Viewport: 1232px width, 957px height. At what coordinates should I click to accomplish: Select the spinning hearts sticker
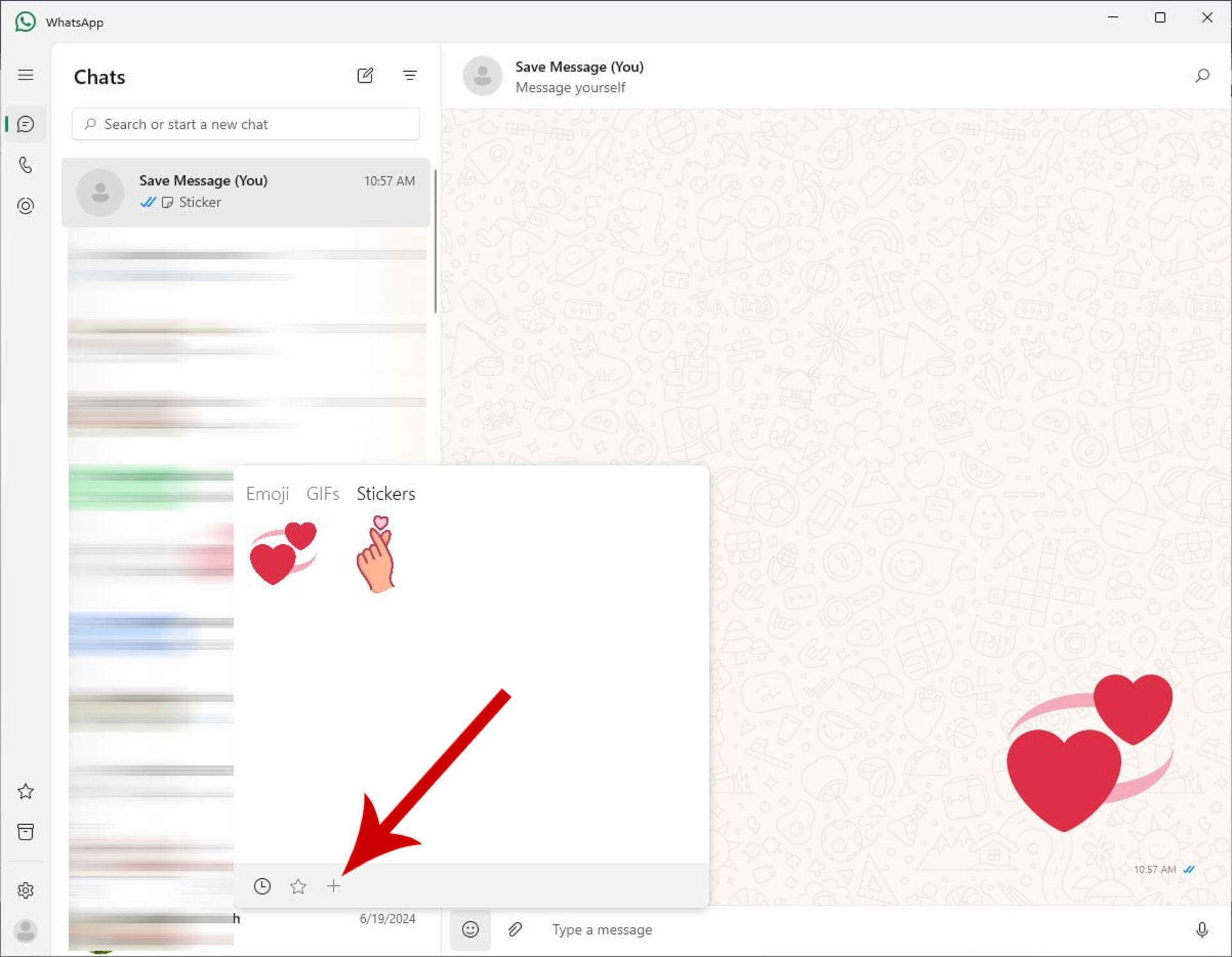(x=284, y=552)
